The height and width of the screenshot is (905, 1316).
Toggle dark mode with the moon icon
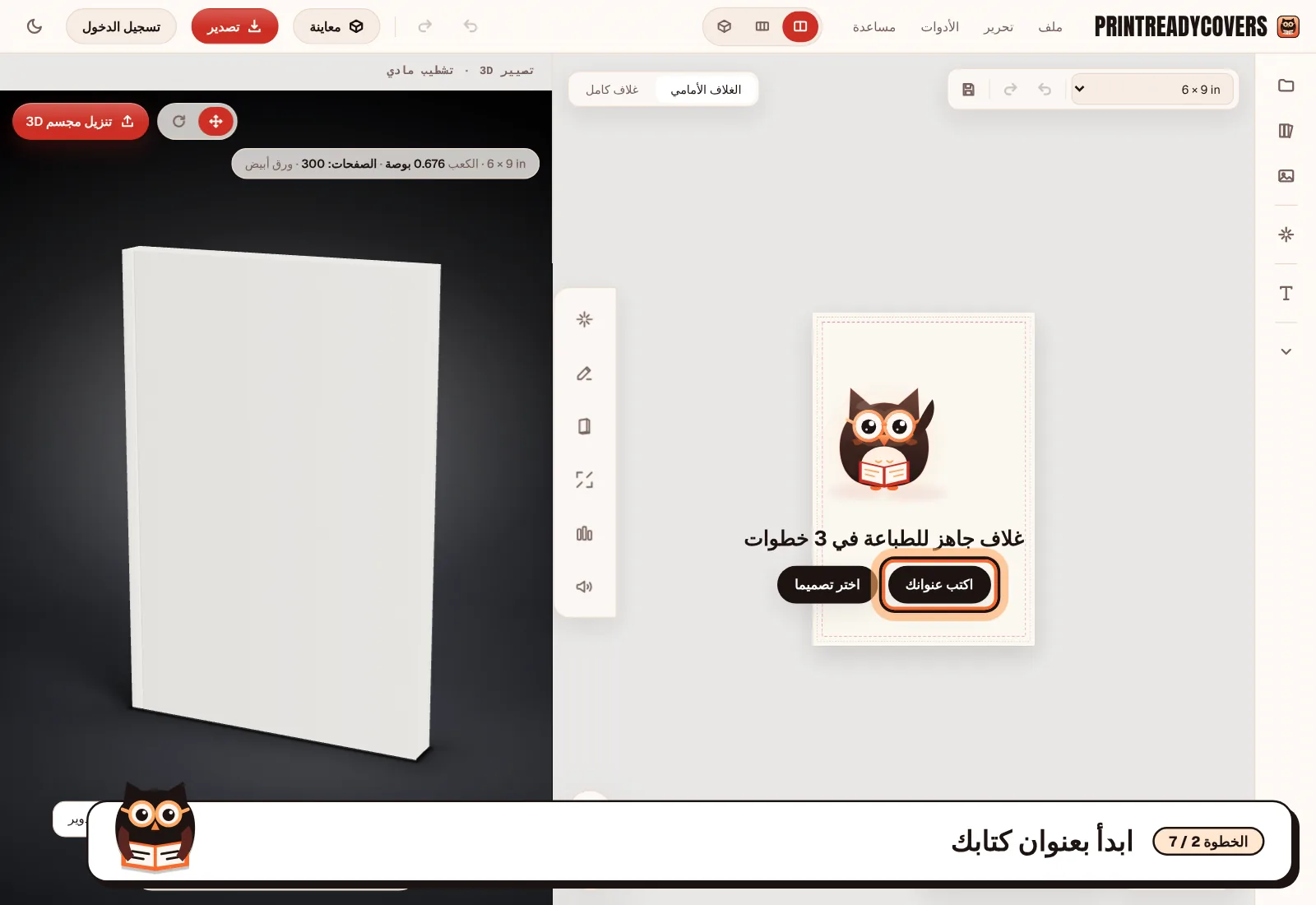click(35, 26)
